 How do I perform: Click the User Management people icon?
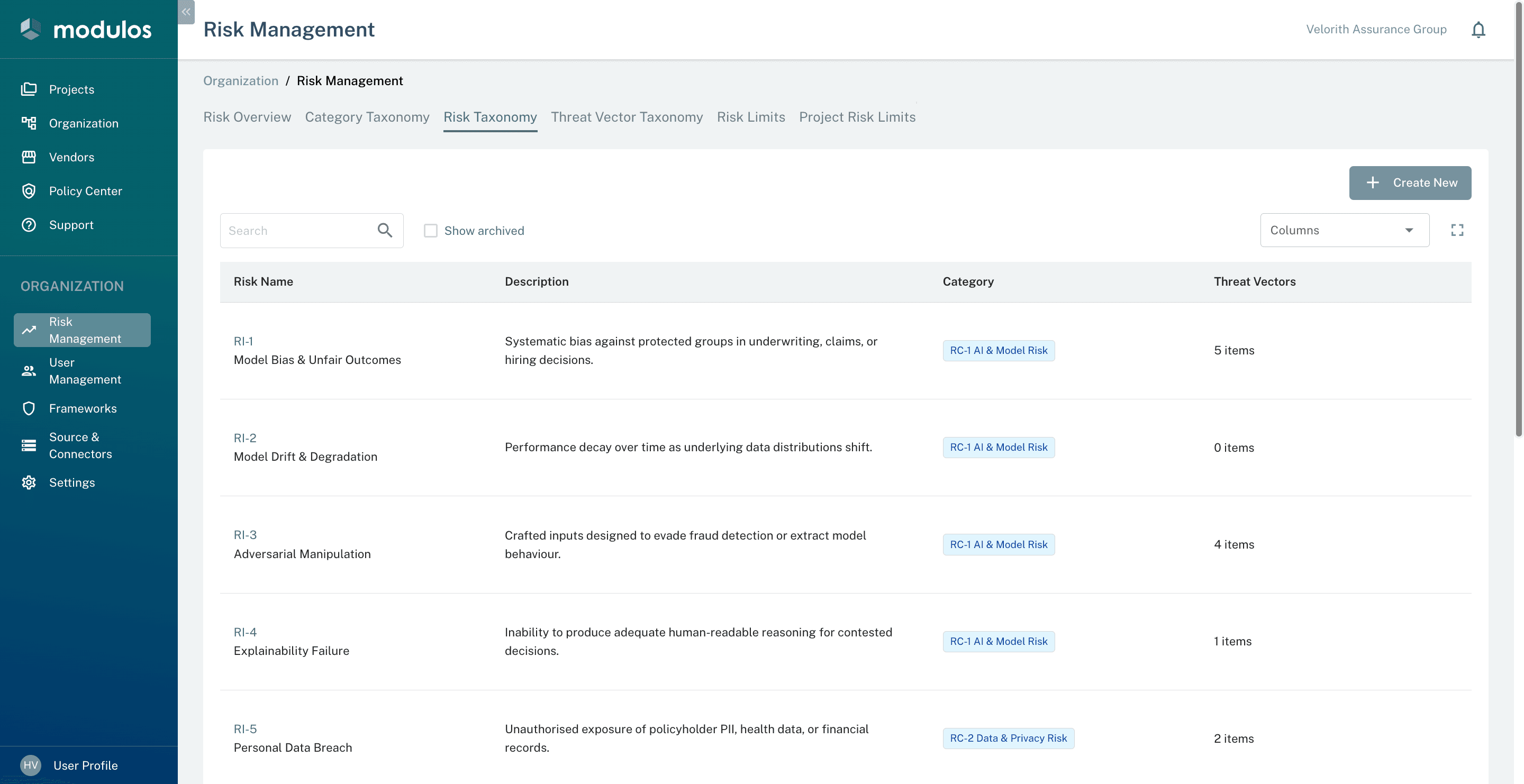(29, 371)
